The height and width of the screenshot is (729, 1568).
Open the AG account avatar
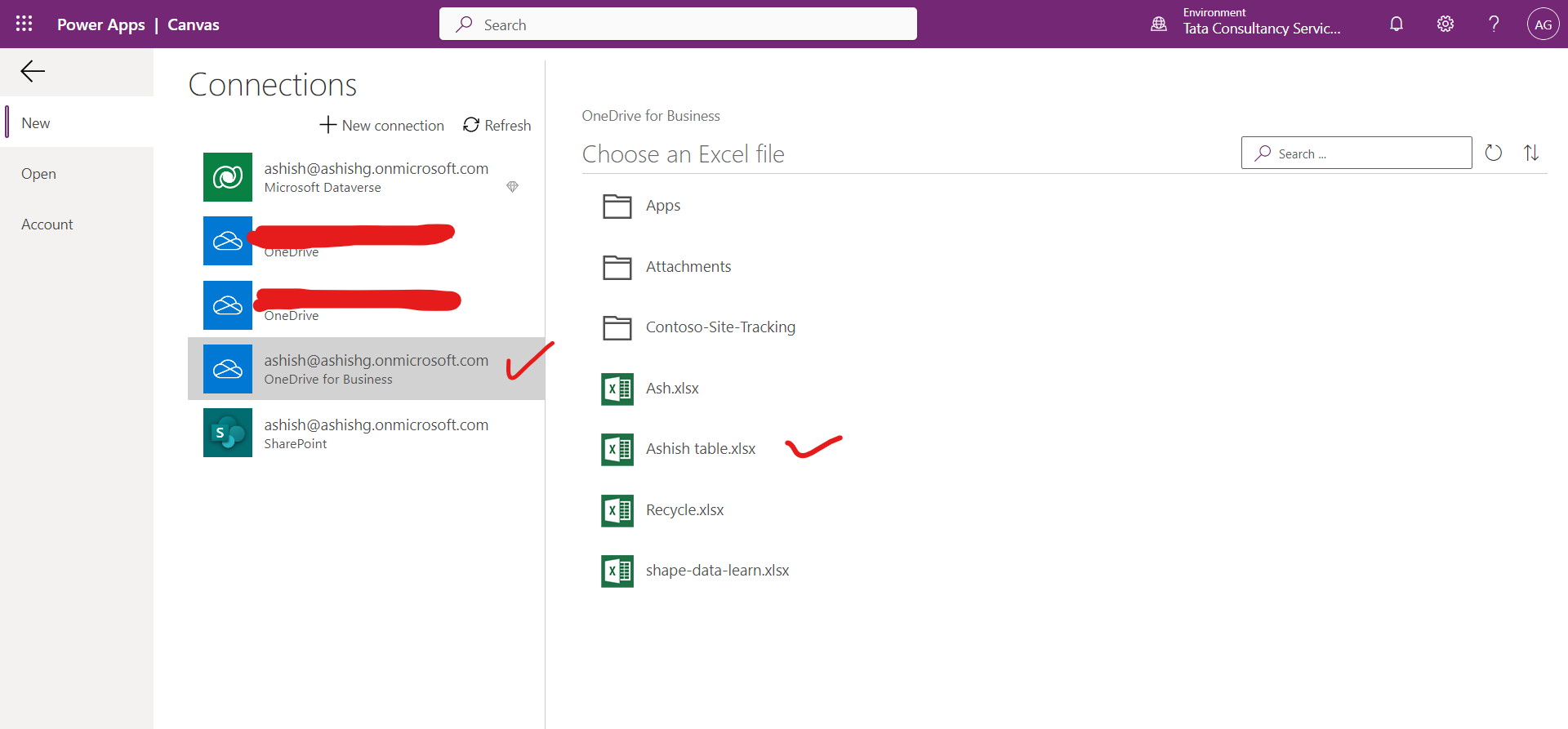click(1543, 24)
